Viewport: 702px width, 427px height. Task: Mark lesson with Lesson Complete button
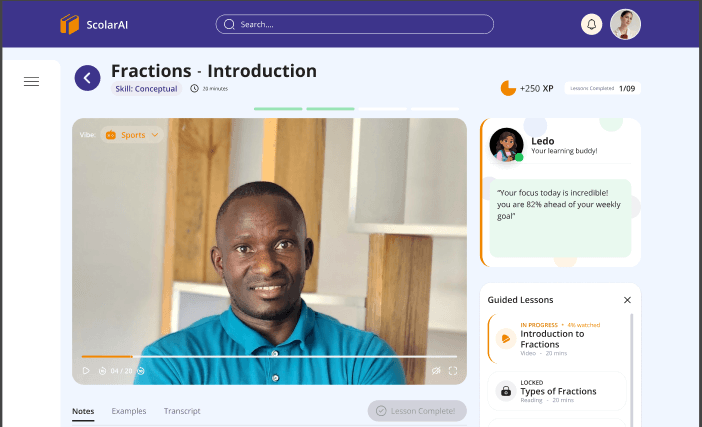click(417, 411)
